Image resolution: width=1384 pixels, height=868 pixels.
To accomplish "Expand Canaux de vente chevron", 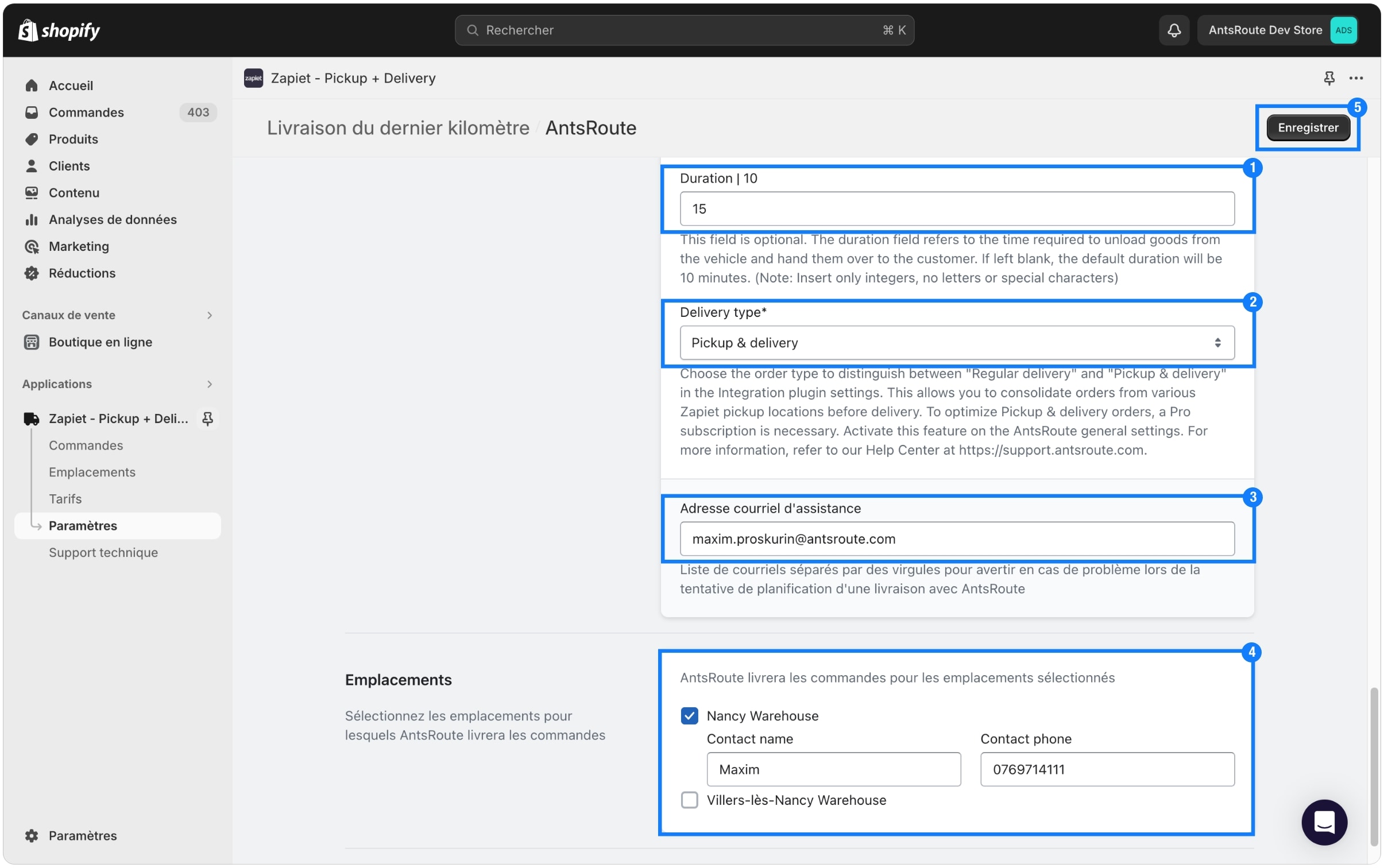I will tap(210, 315).
